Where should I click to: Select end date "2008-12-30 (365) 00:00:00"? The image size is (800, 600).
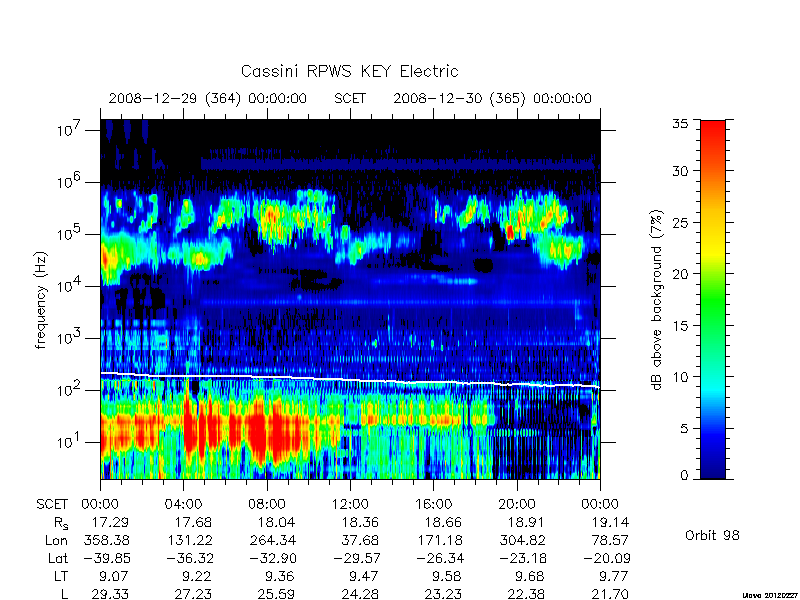[x=492, y=98]
